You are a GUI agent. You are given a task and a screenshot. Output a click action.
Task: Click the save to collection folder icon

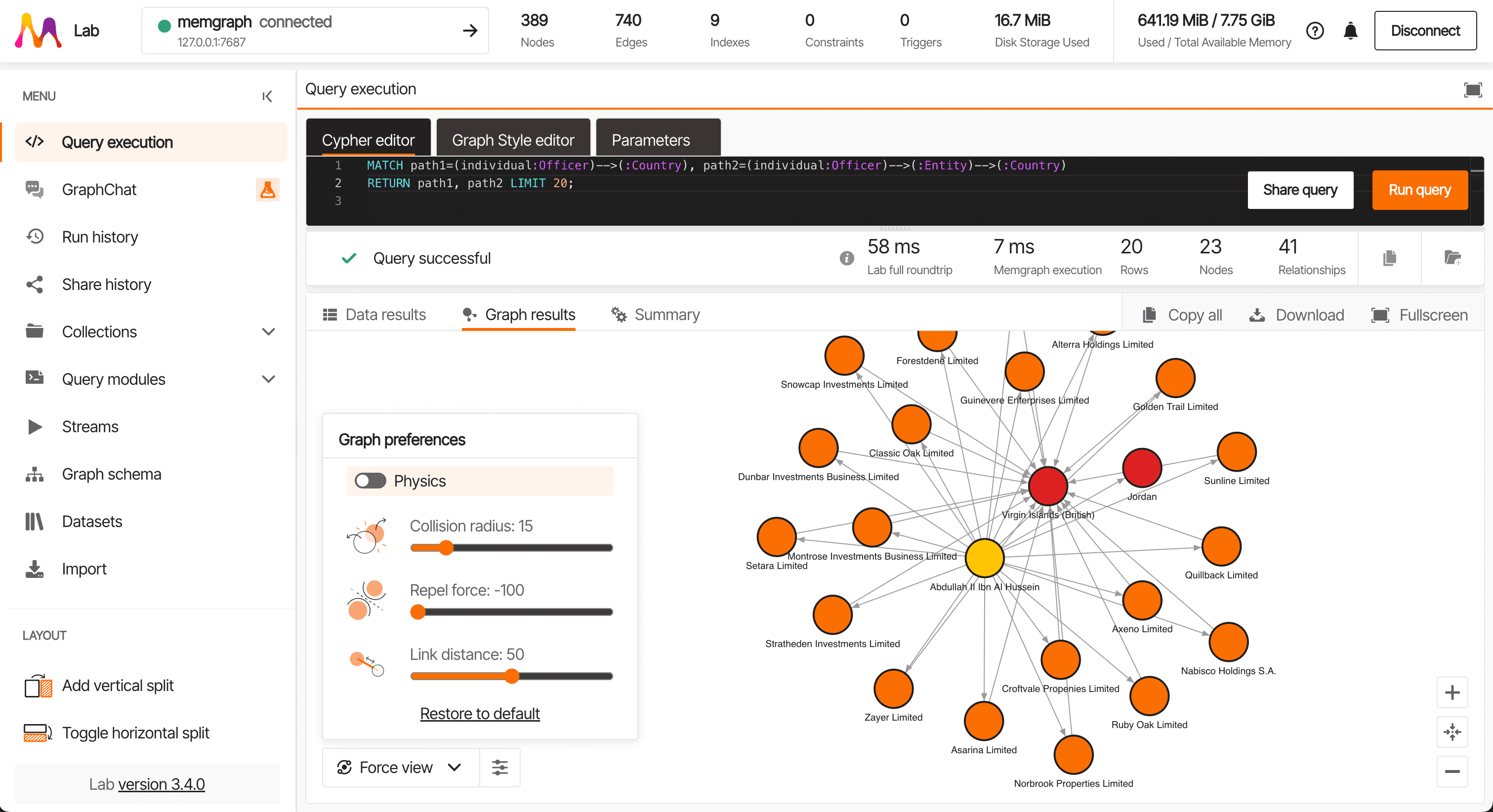point(1452,258)
